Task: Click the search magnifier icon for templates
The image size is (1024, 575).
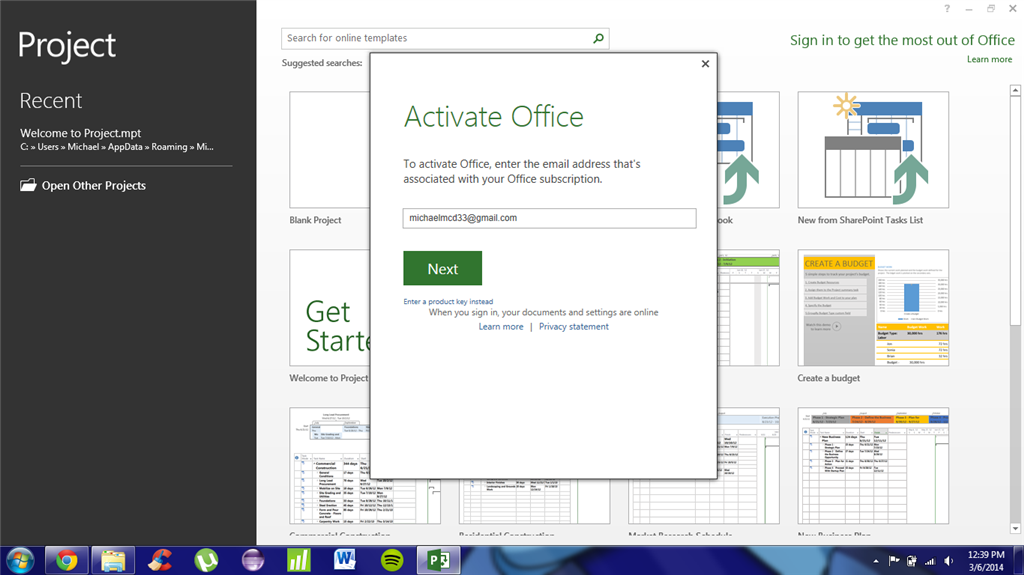Action: coord(598,39)
